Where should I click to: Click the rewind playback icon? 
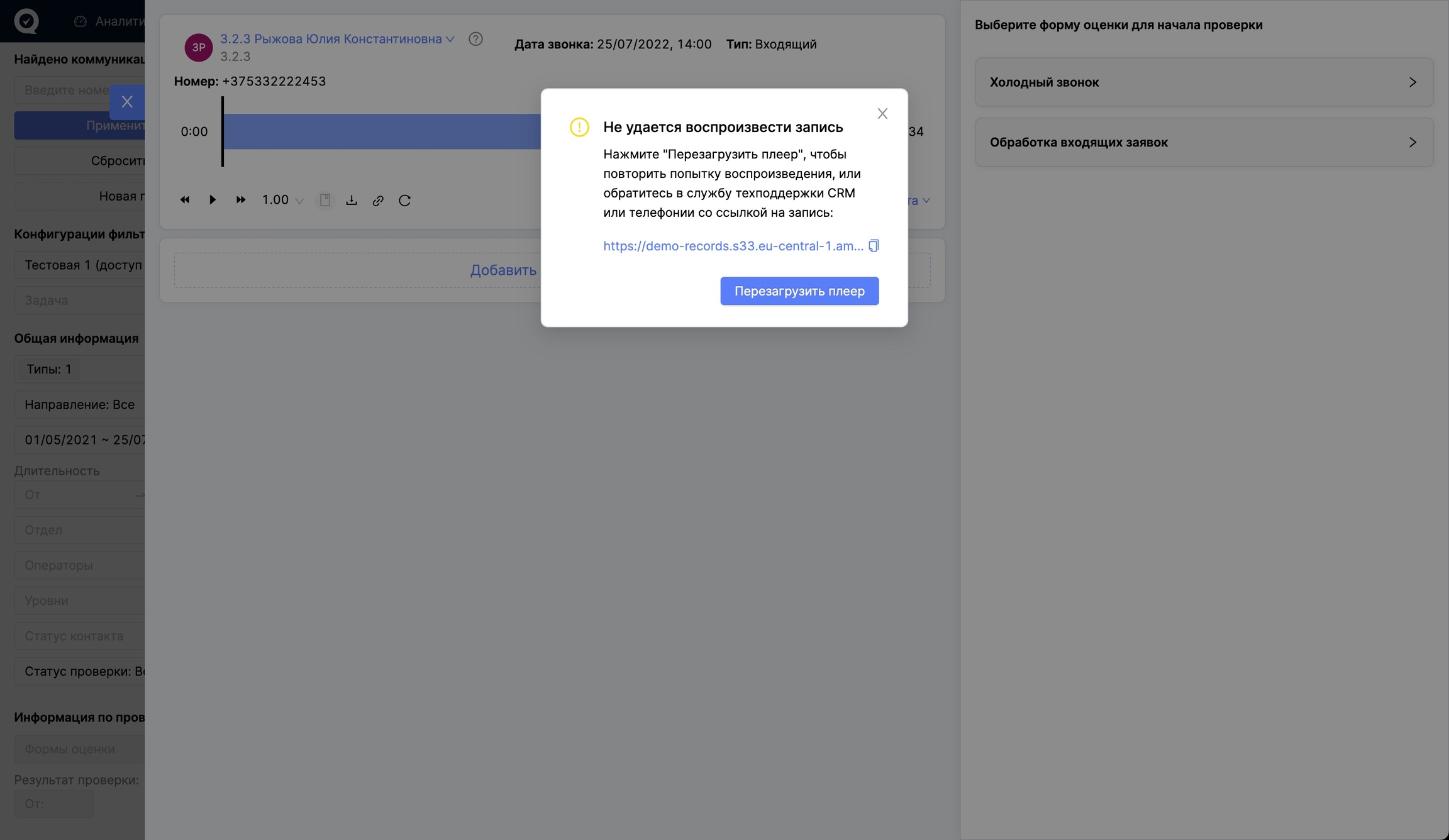[x=185, y=200]
